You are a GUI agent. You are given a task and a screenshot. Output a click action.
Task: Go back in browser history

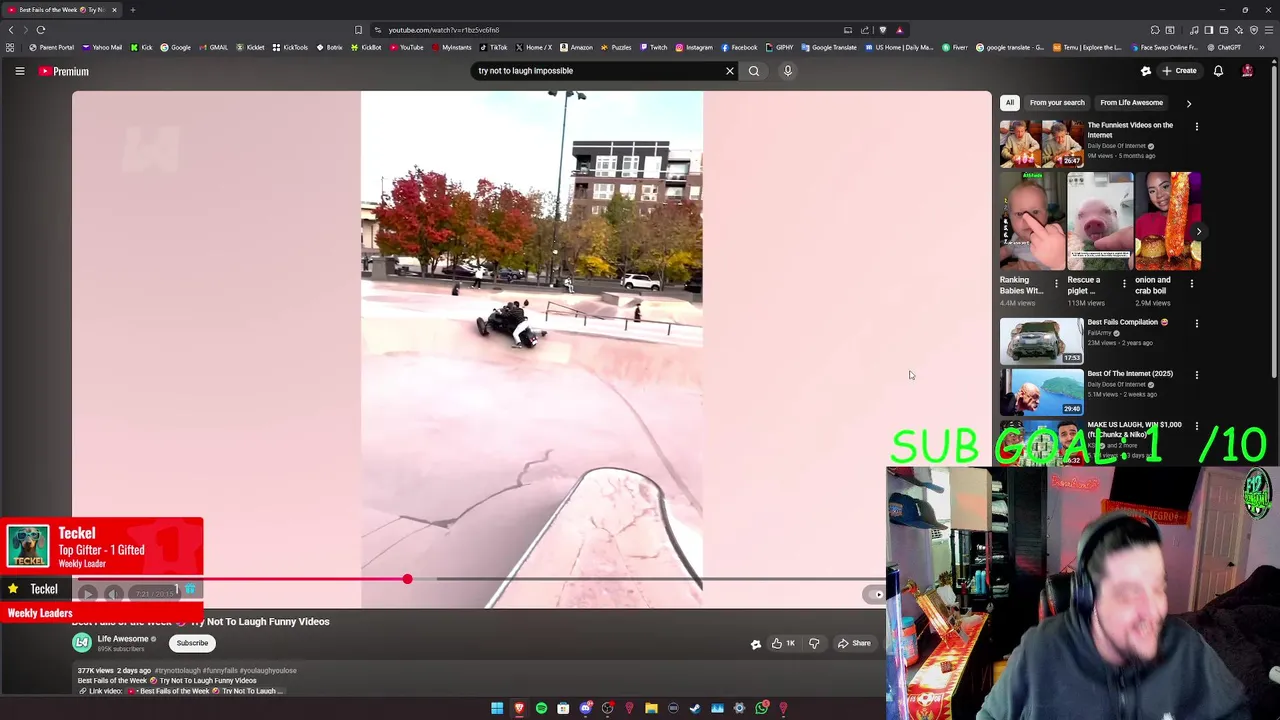tap(11, 30)
